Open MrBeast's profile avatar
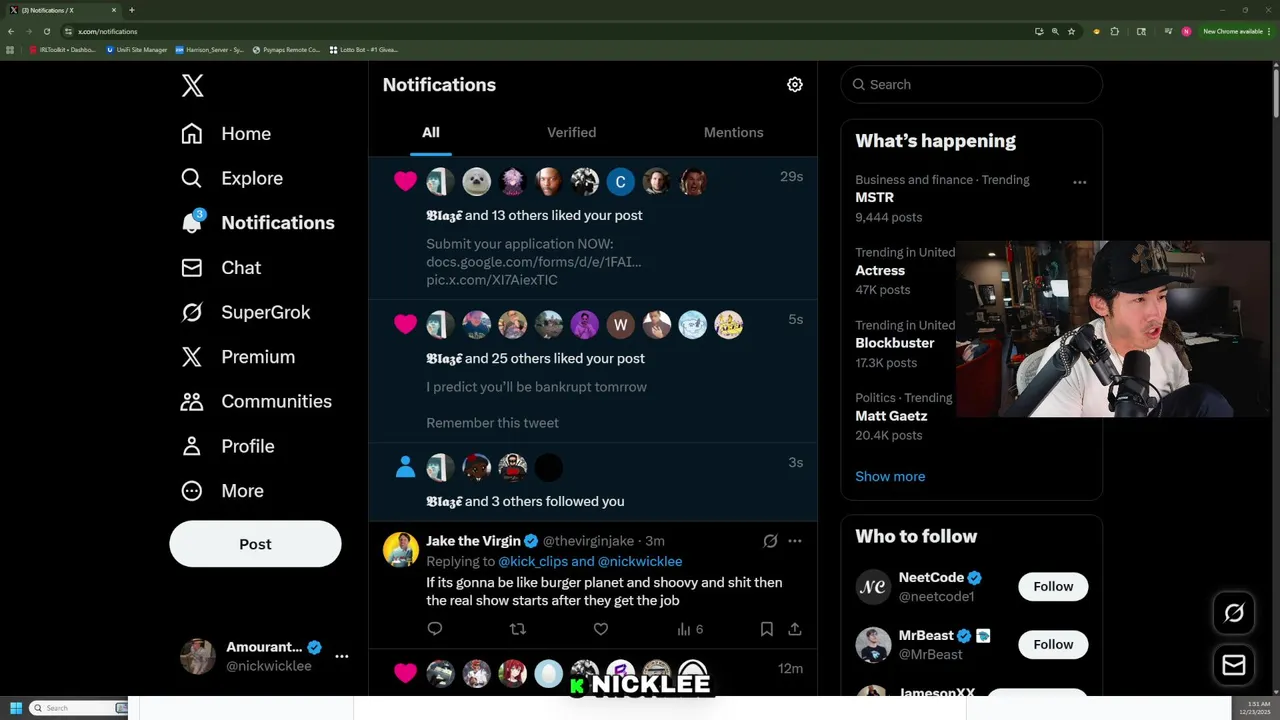This screenshot has width=1280, height=720. tap(873, 645)
